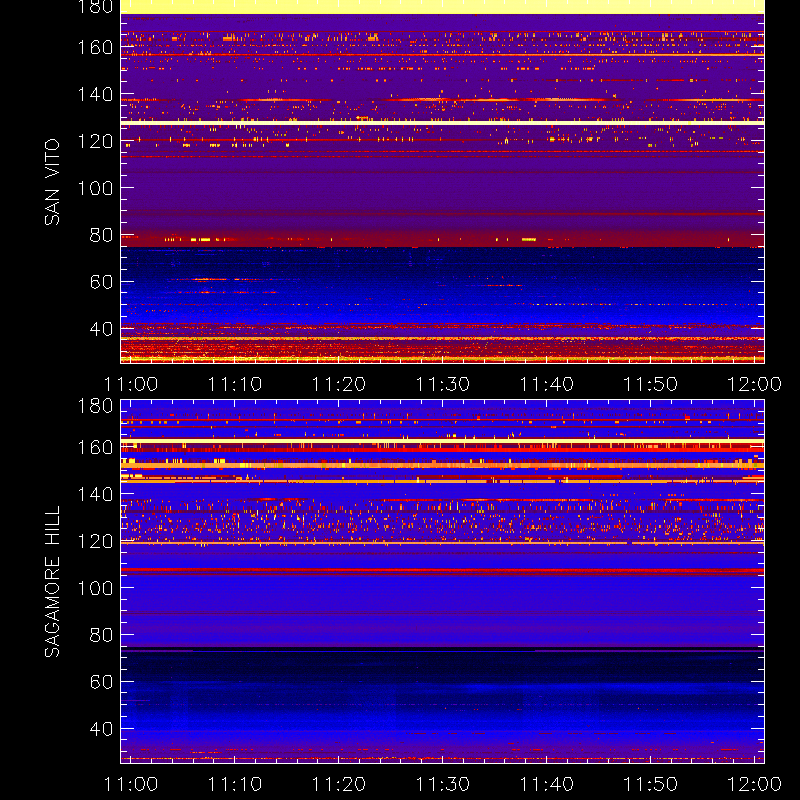Select the 140 tick label on Sagamore Hill axis
This screenshot has width=800, height=800.
point(95,494)
